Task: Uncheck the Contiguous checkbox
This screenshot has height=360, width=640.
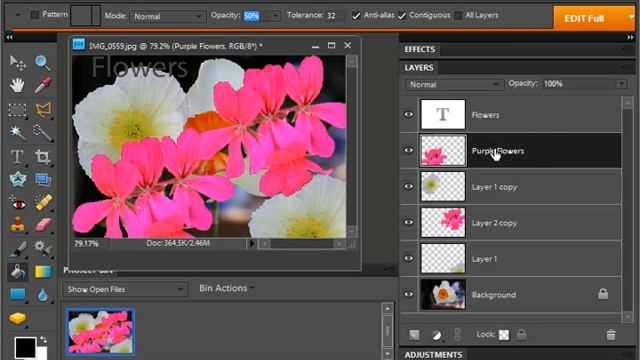Action: (x=402, y=16)
